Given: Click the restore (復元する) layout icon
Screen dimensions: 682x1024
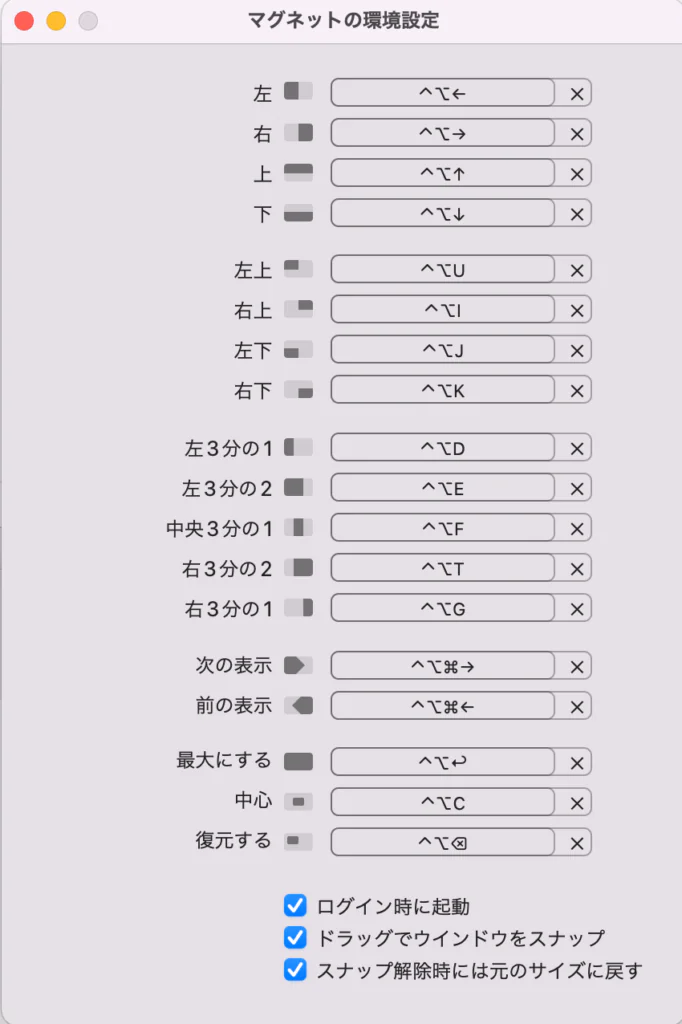Looking at the screenshot, I should point(299,841).
